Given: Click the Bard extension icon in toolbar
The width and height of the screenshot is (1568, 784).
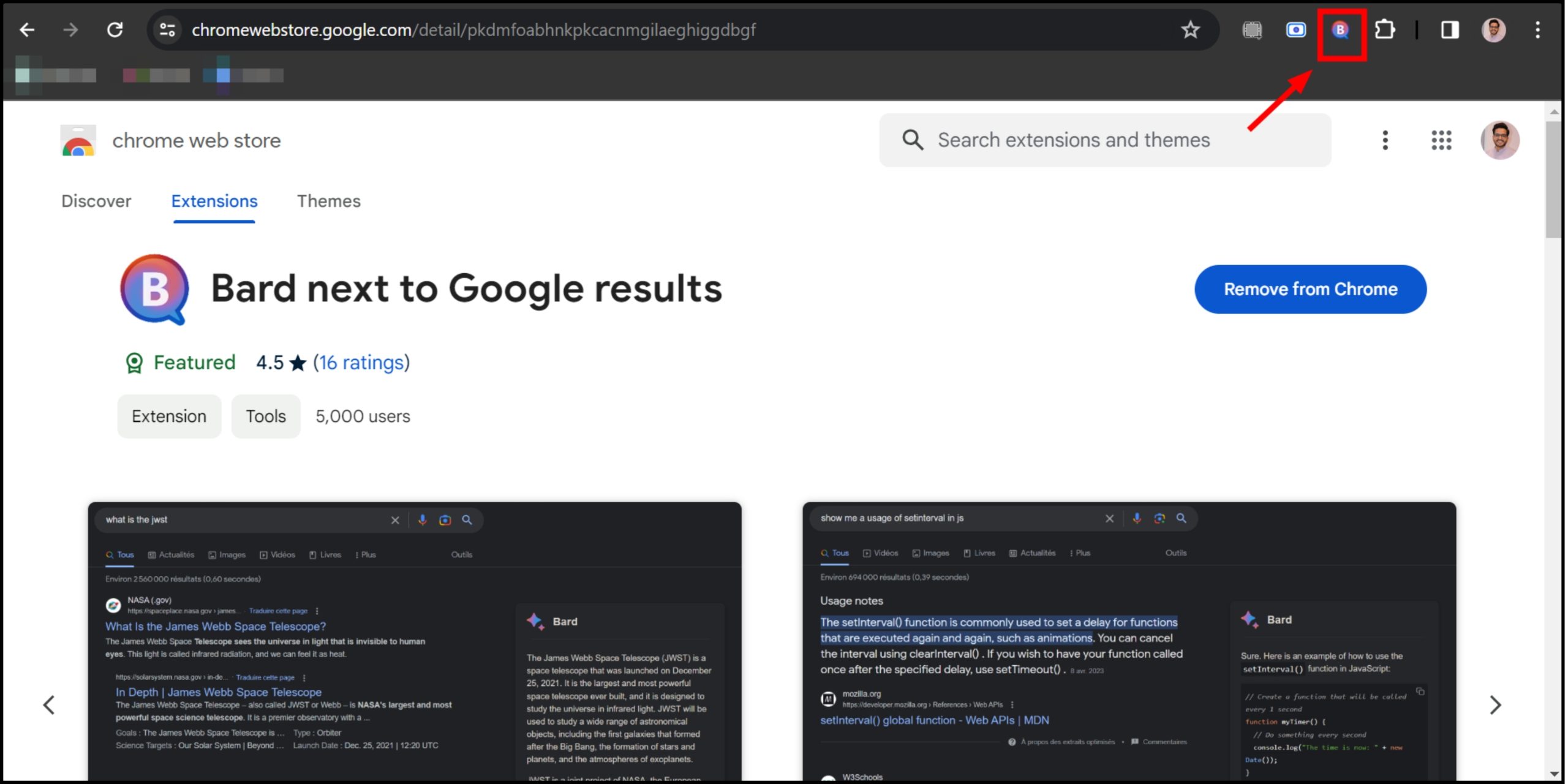Looking at the screenshot, I should (x=1340, y=29).
